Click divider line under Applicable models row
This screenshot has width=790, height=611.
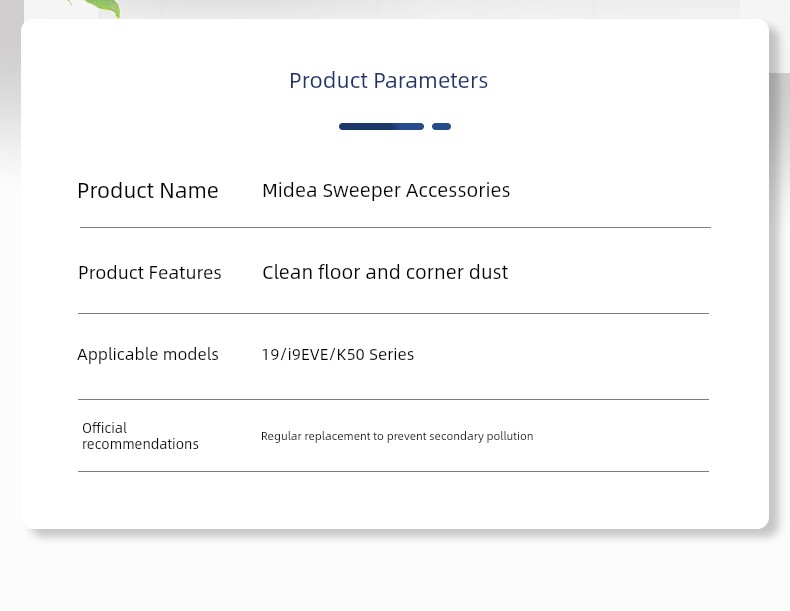coord(393,399)
